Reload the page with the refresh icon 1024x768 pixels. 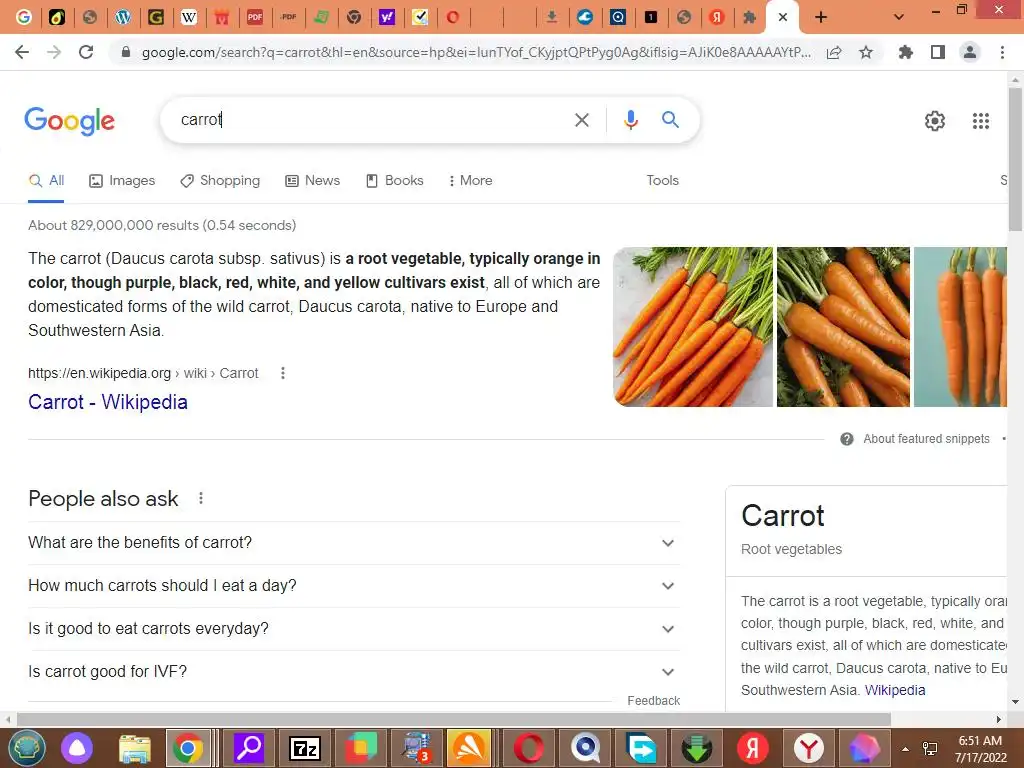click(x=86, y=52)
